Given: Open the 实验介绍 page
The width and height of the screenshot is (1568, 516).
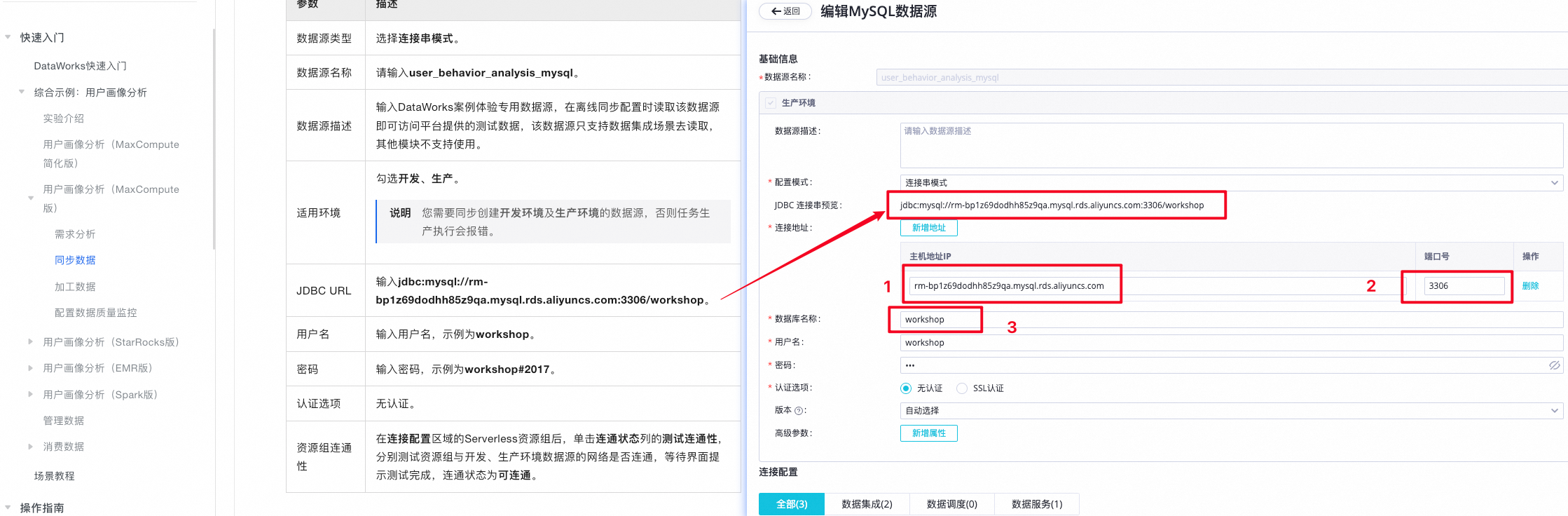Looking at the screenshot, I should [x=64, y=118].
